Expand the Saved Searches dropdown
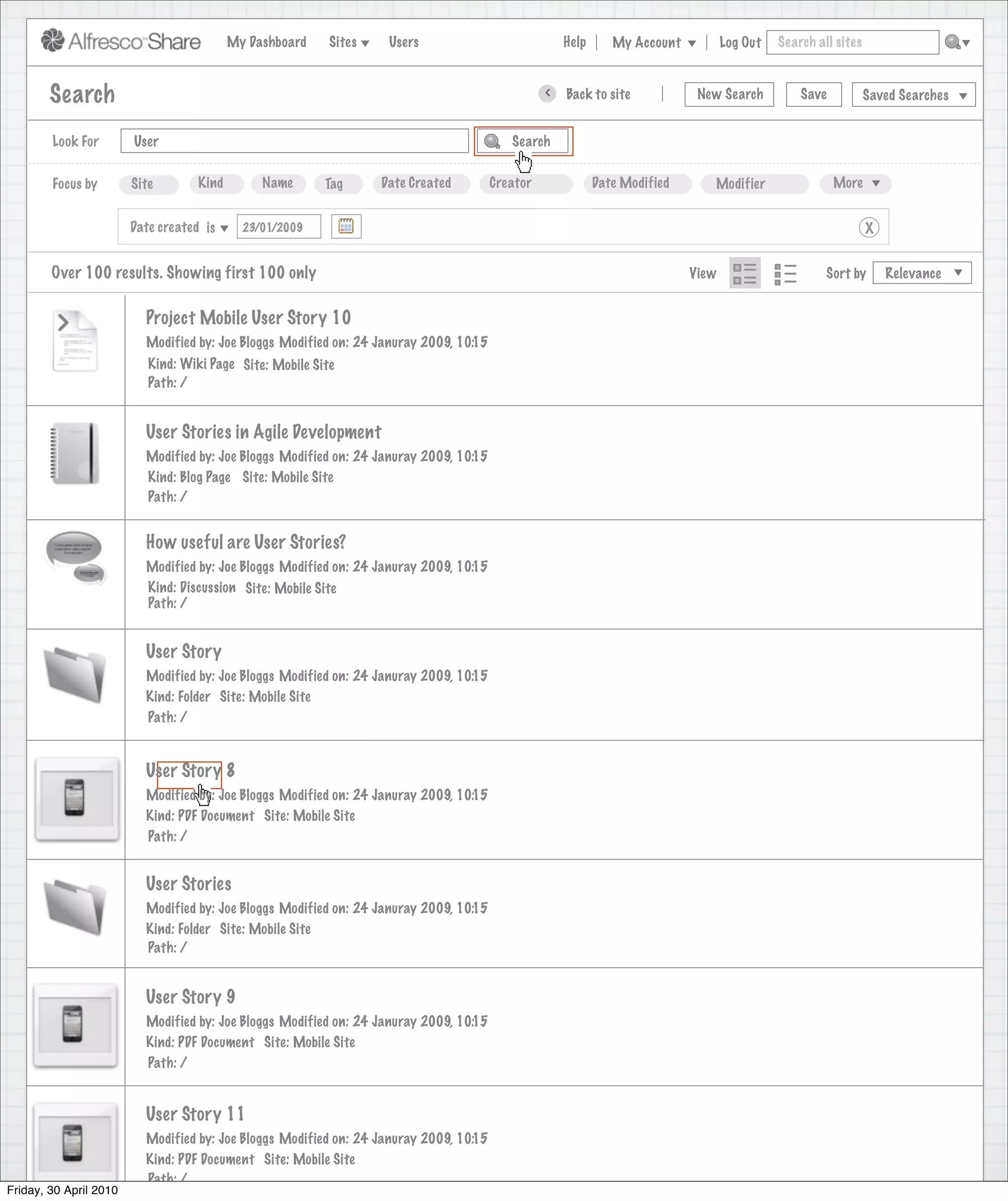This screenshot has width=1008, height=1201. point(913,95)
